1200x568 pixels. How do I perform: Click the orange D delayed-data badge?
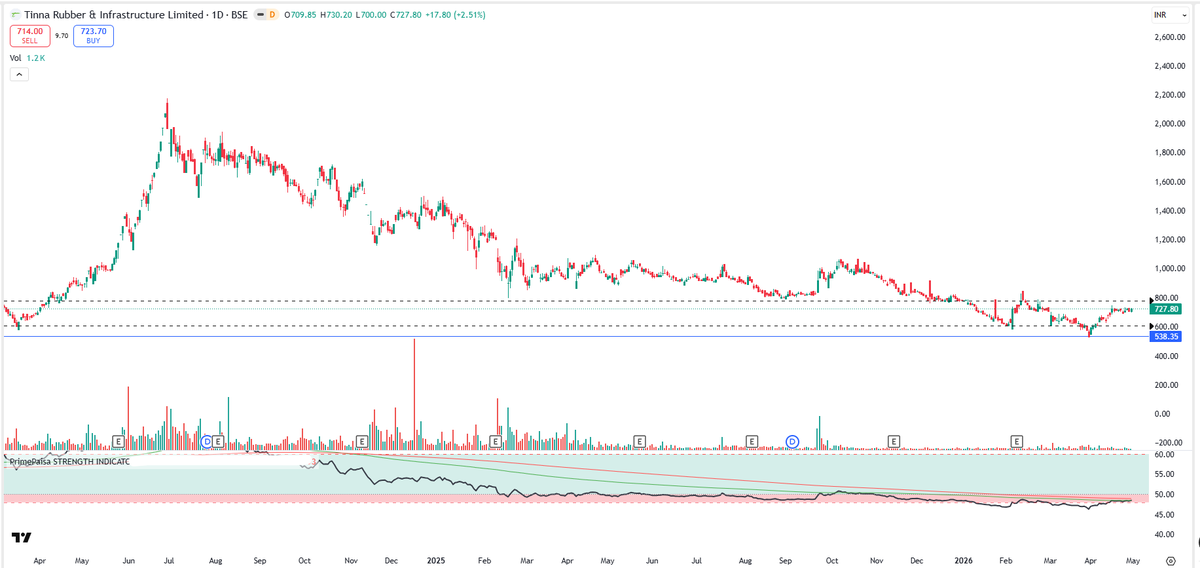click(272, 15)
